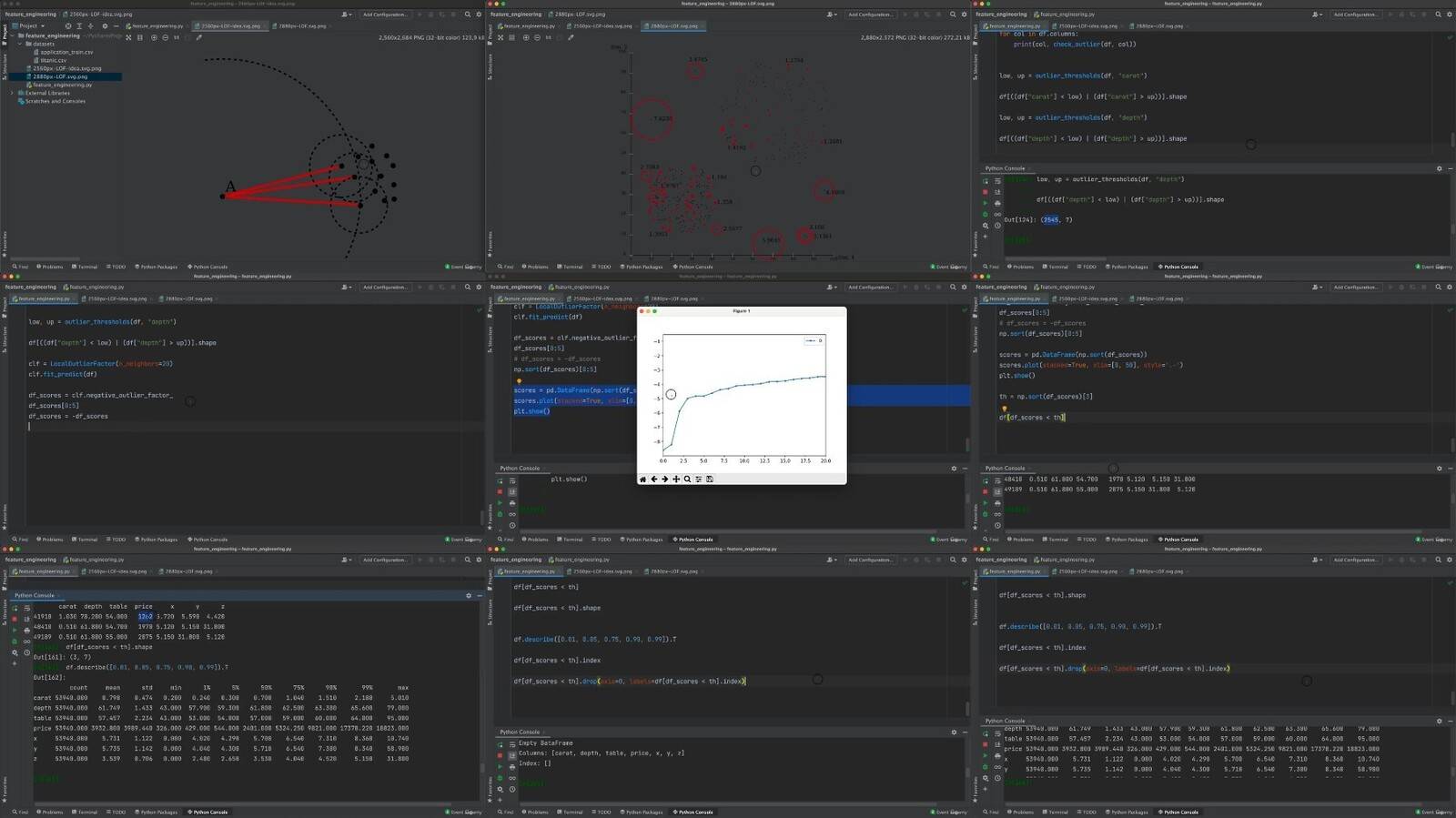Click red Stop icon in the Out[124] console
This screenshot has height=818, width=1456.
986,192
